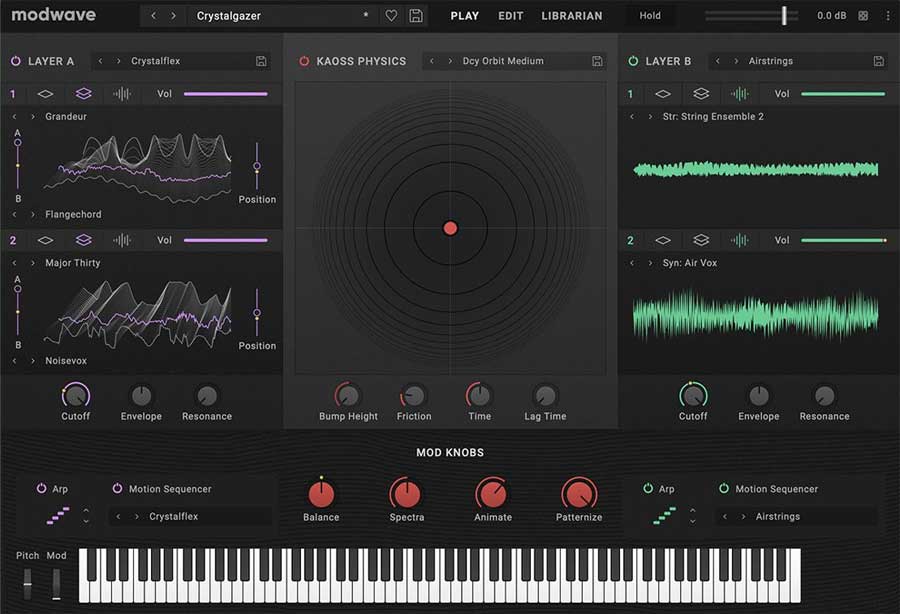Step Layer B arp pattern down arrow
Image resolution: width=900 pixels, height=614 pixels.
click(x=693, y=522)
